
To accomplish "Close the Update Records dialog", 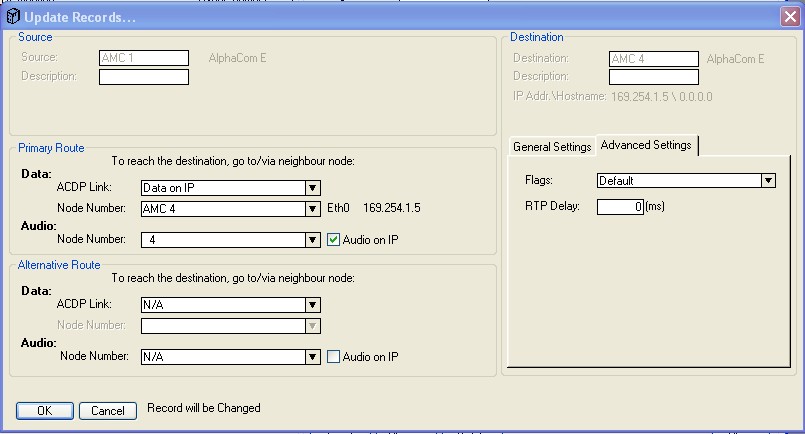I will tap(789, 15).
